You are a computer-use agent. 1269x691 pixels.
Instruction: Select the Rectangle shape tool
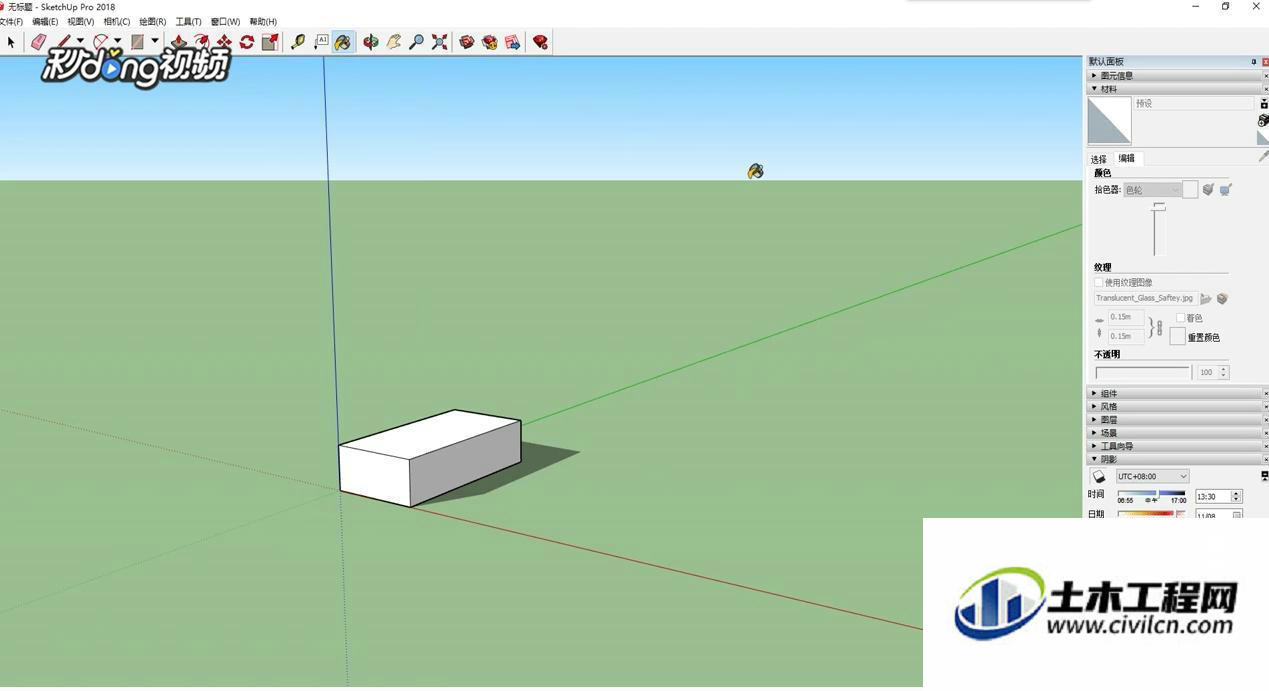(138, 42)
